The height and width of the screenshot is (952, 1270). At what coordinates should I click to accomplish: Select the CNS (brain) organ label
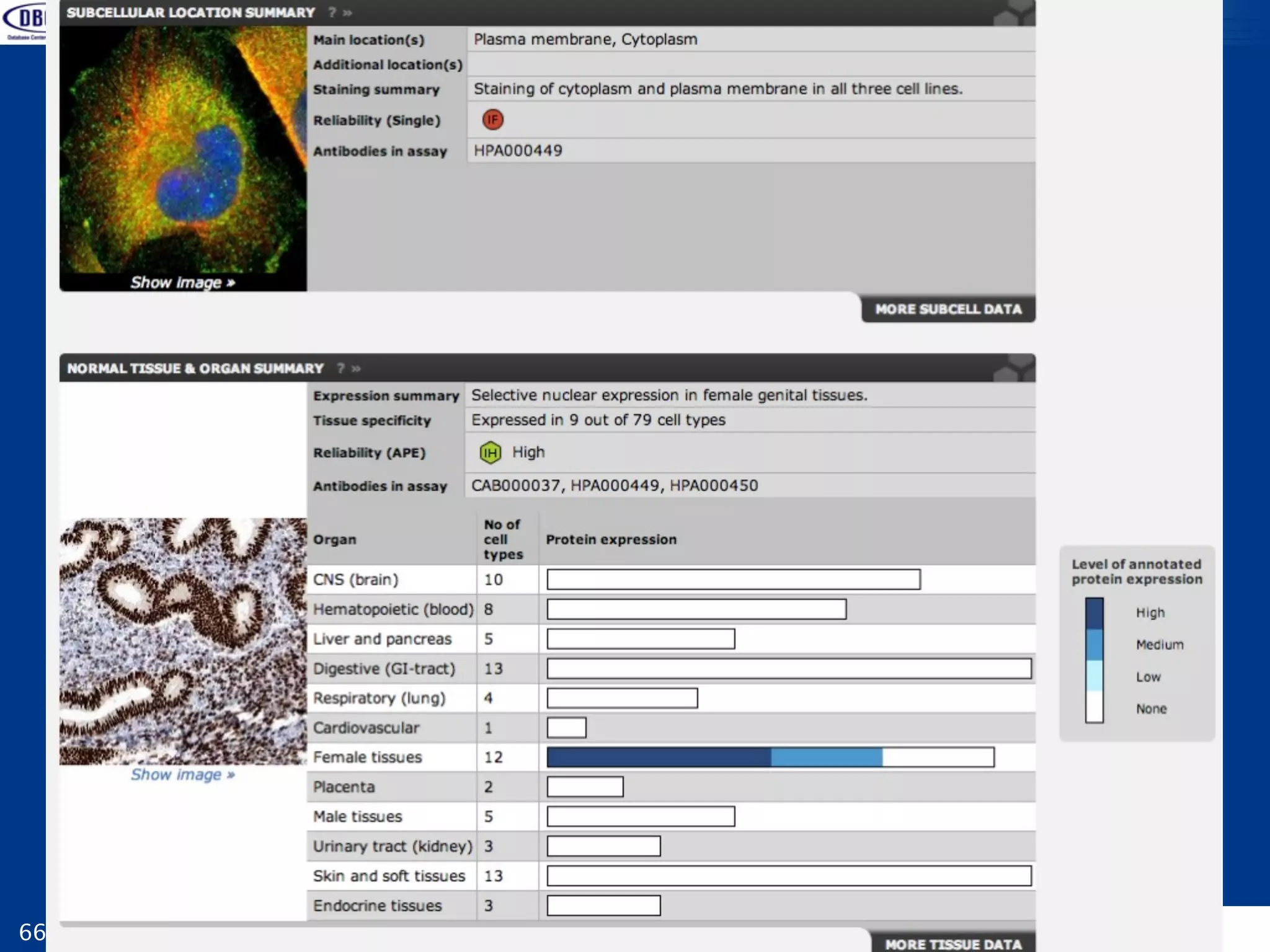click(355, 580)
